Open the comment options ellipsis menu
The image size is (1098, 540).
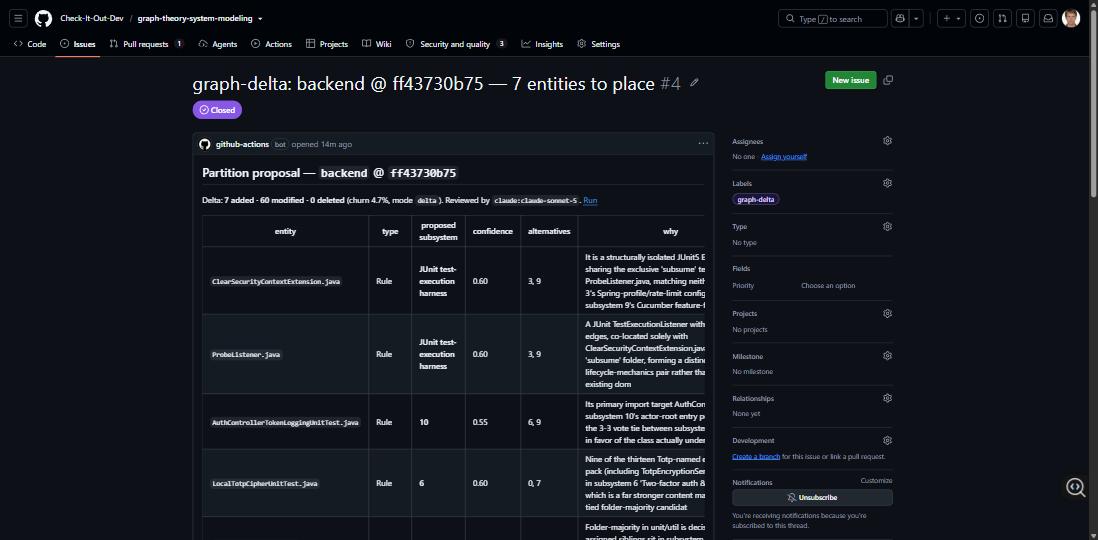[703, 144]
